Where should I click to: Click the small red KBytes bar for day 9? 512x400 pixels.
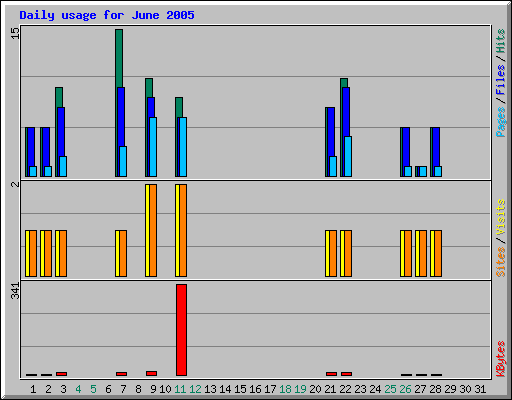151,373
